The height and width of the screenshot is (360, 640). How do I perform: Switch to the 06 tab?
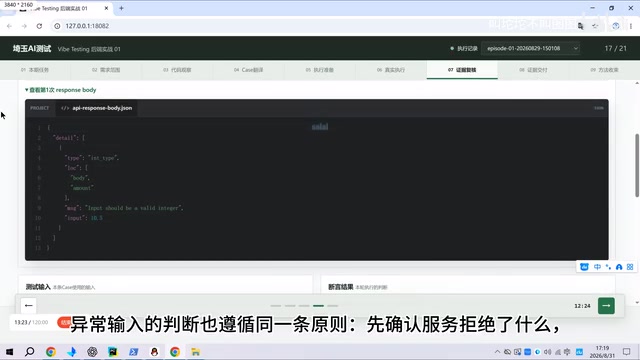point(391,70)
